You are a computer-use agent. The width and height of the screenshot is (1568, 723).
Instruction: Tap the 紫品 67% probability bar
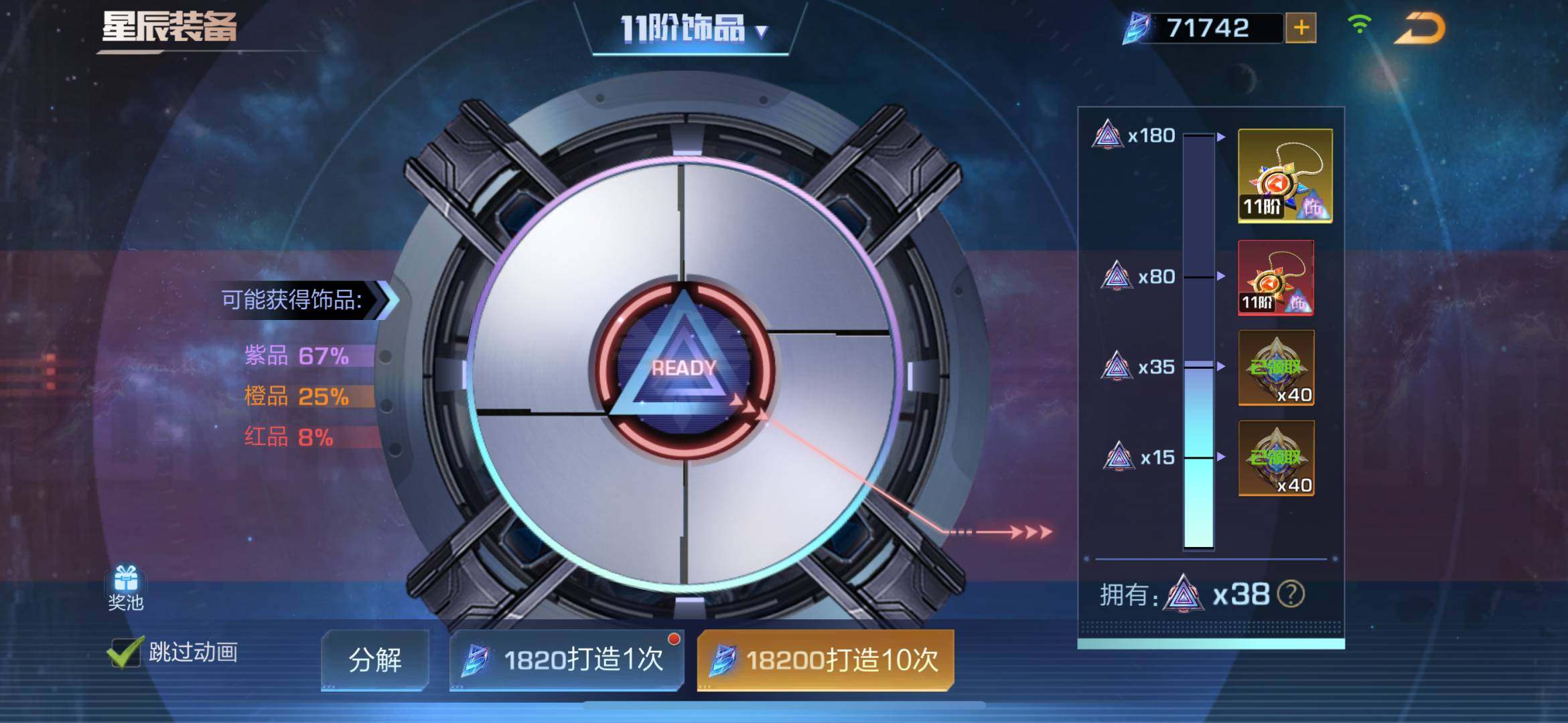pyautogui.click(x=308, y=355)
